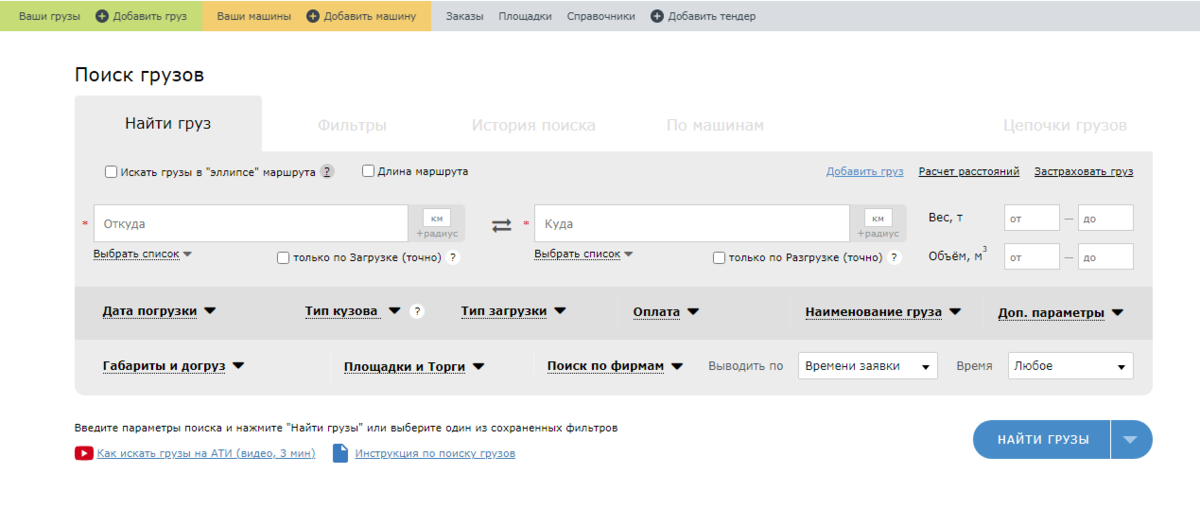
Task: Click volume "до" field
Action: [1106, 257]
